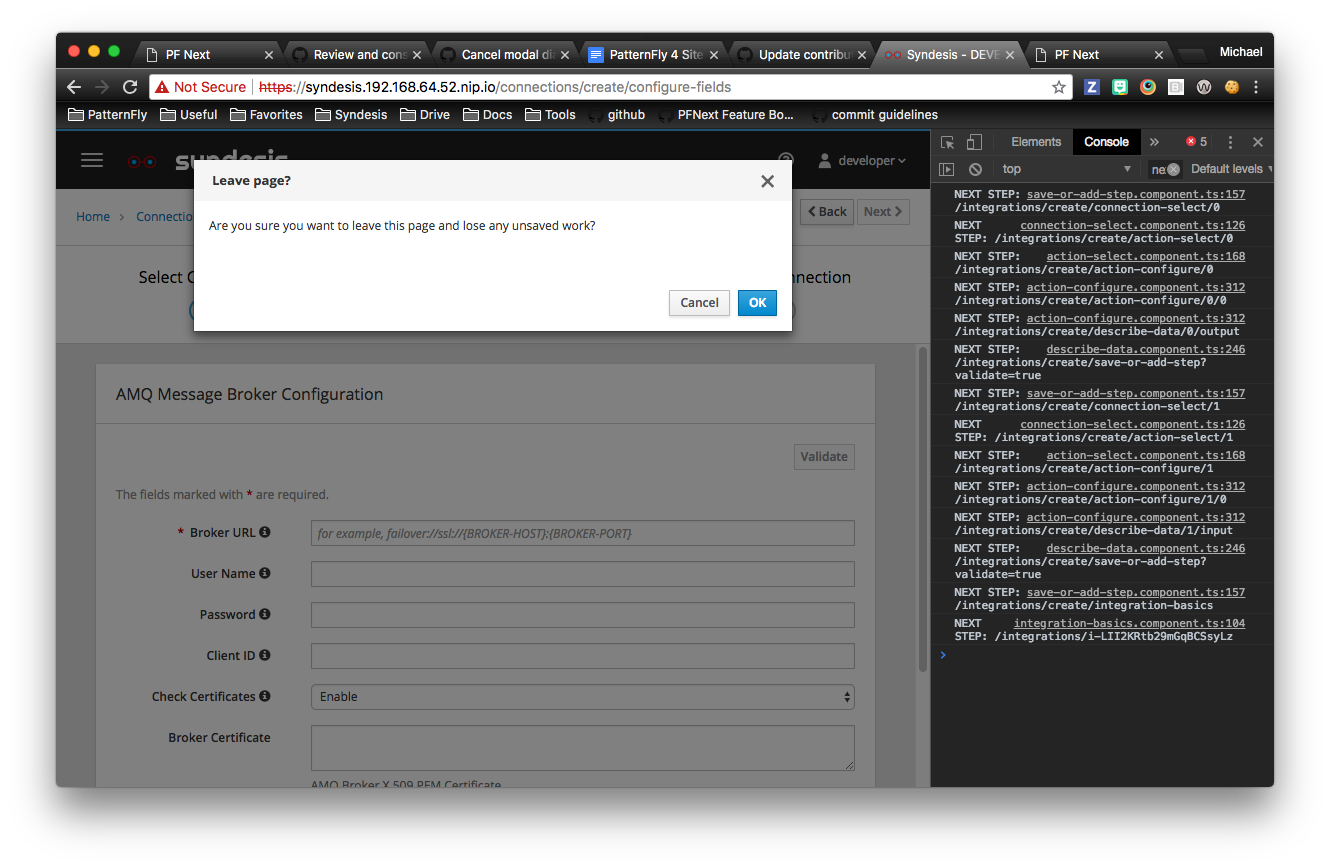Click the page vertical scrollbar
The image size is (1330, 867).
point(922,510)
